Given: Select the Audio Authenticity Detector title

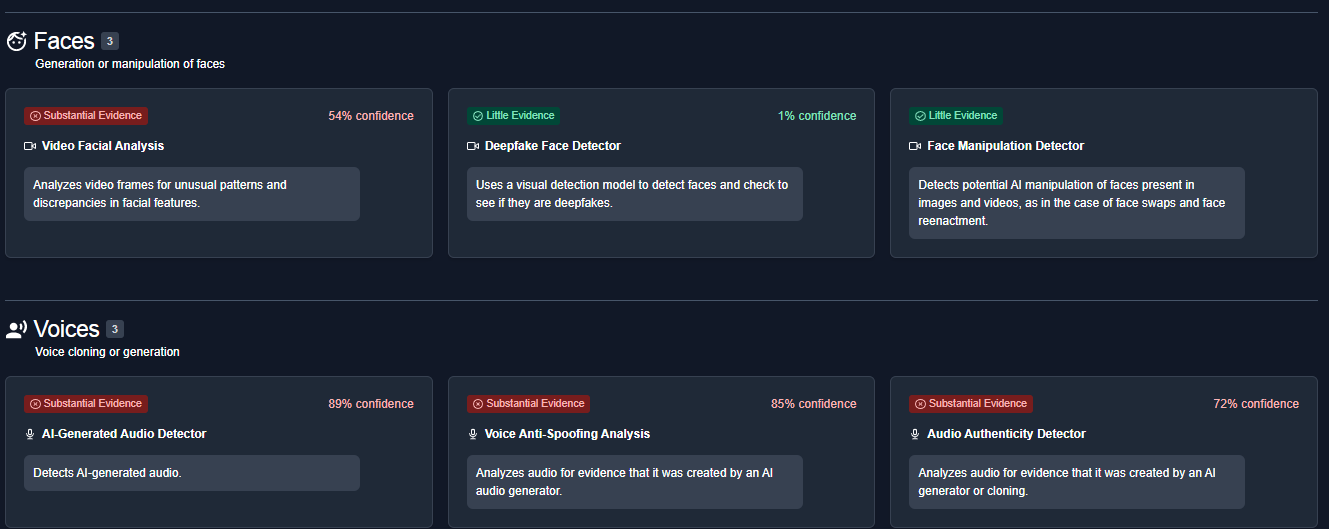Looking at the screenshot, I should 1007,434.
